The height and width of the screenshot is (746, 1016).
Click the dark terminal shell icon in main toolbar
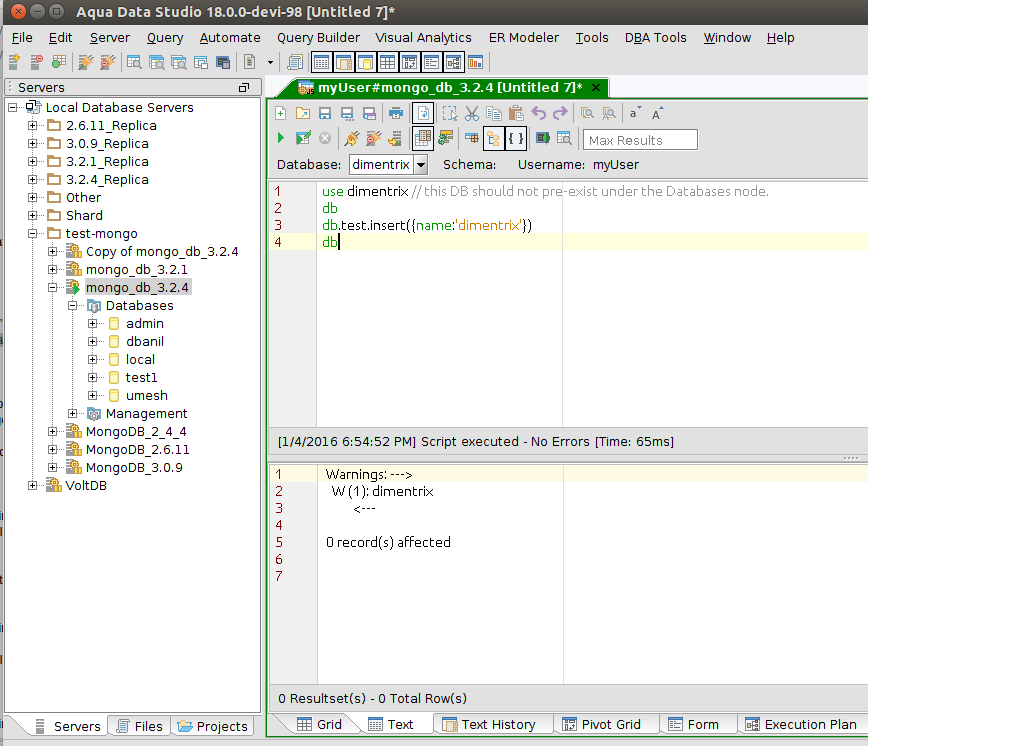point(223,62)
